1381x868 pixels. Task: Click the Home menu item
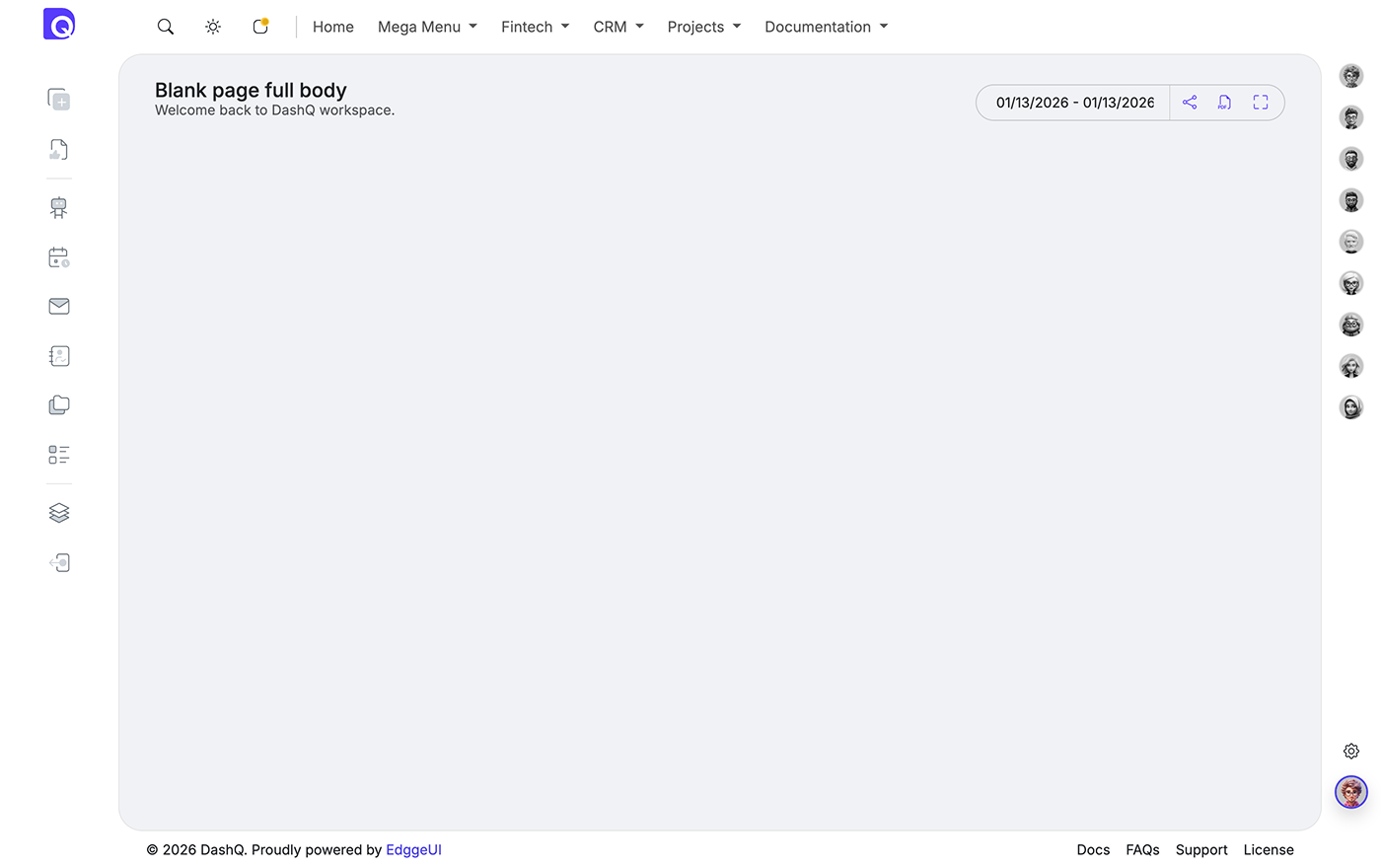click(333, 27)
